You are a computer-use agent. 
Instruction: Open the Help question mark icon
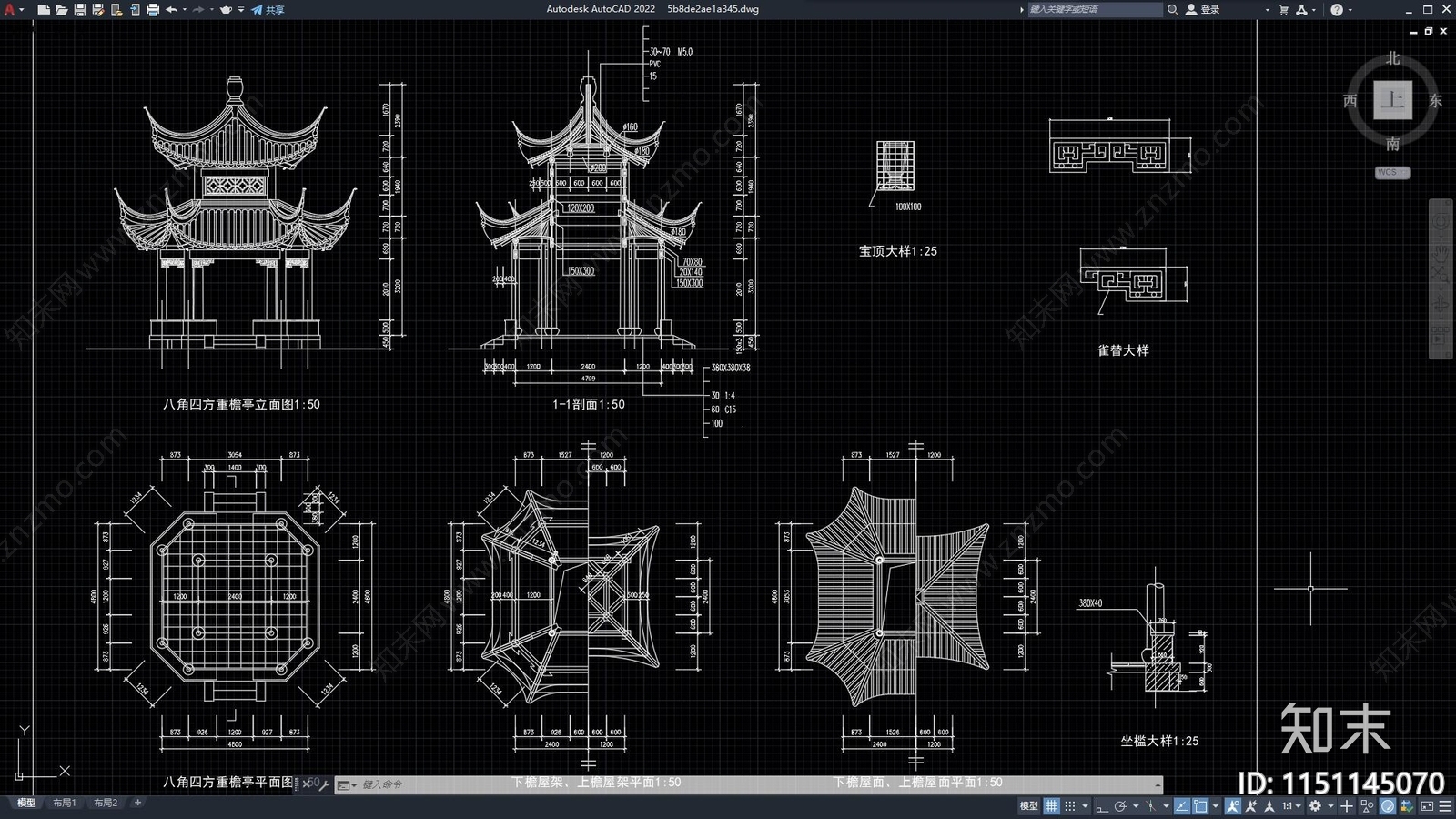[x=1336, y=9]
